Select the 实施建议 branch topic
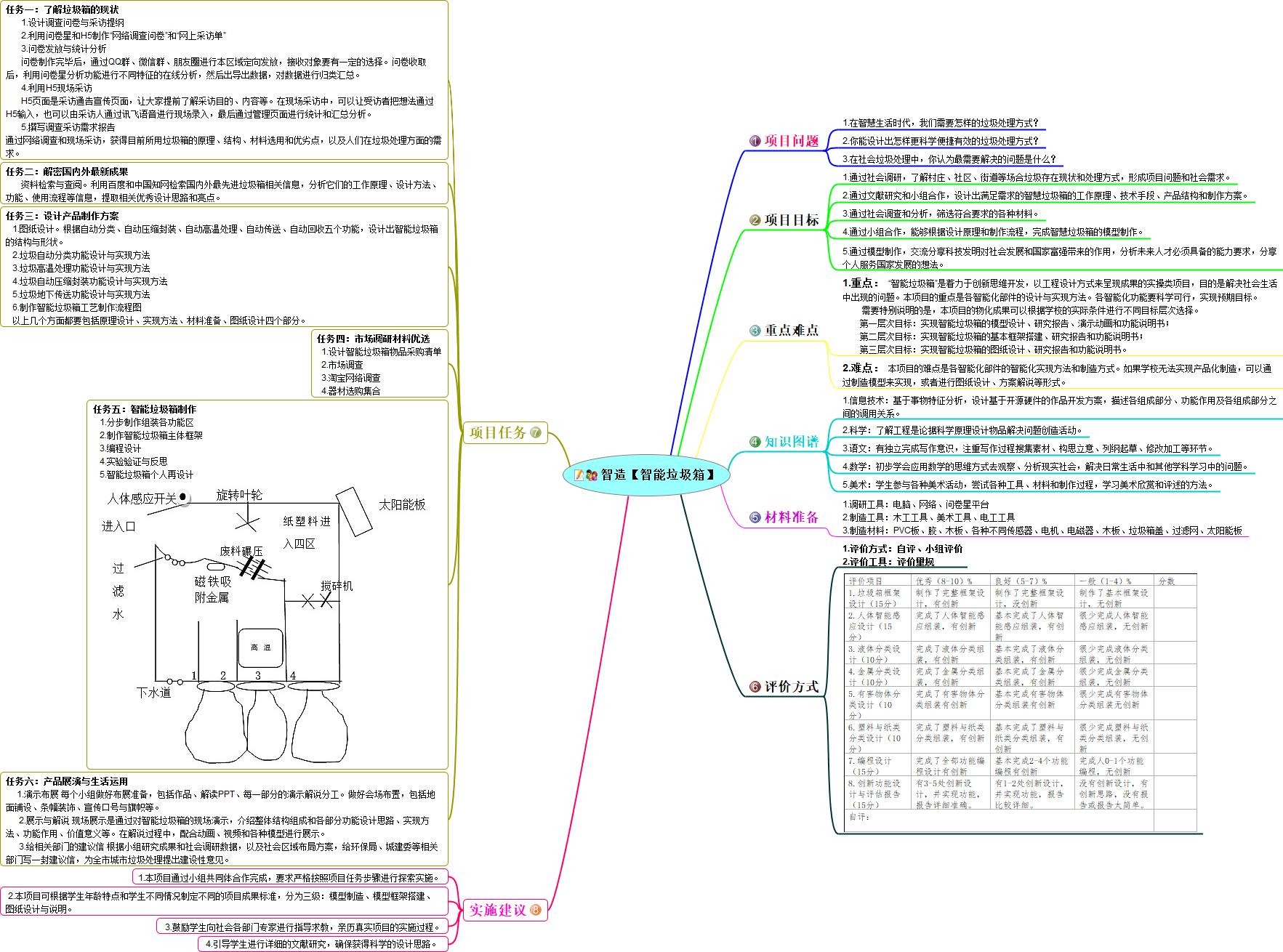The height and width of the screenshot is (952, 1283). point(498,910)
